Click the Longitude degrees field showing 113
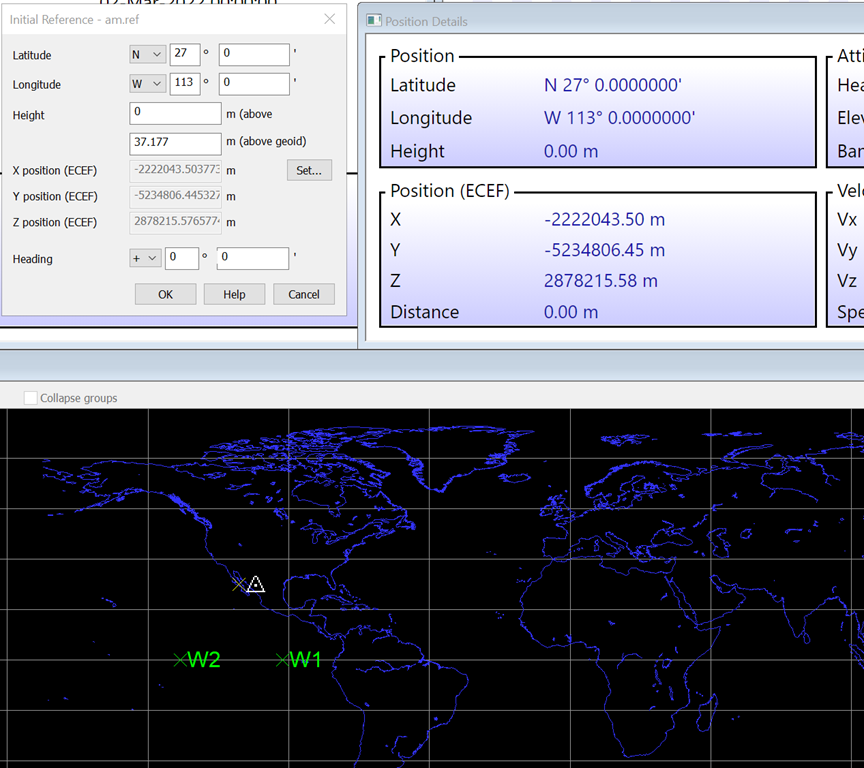864x768 pixels. click(184, 84)
